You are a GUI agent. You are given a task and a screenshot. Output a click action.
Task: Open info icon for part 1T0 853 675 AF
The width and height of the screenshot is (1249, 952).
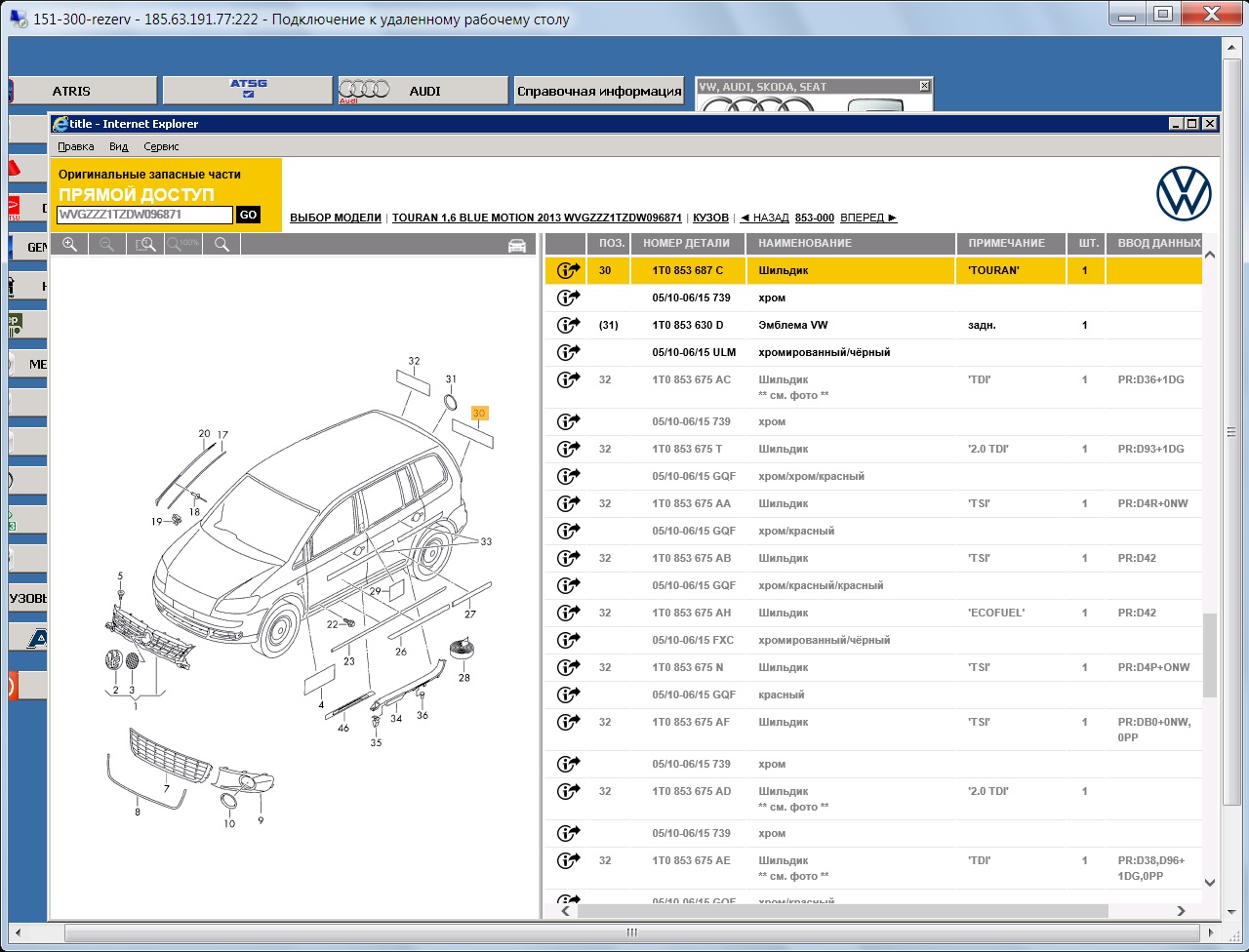[x=568, y=722]
